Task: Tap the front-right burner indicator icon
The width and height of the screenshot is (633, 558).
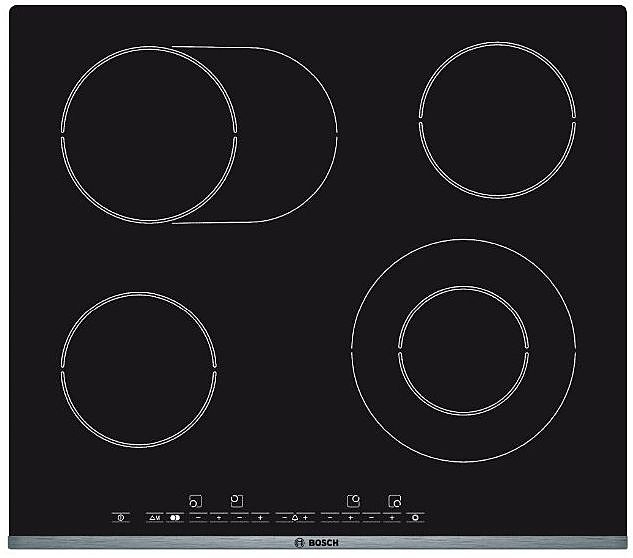Action: tap(395, 500)
